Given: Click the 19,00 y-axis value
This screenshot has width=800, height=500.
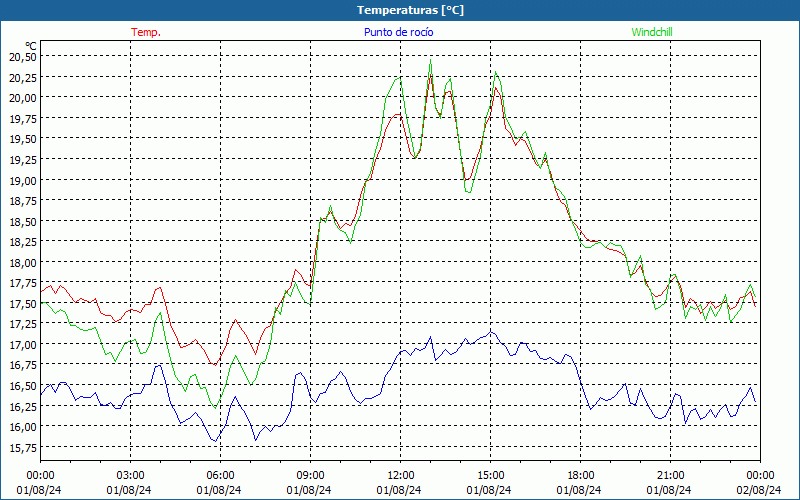Looking at the screenshot, I should coord(22,180).
